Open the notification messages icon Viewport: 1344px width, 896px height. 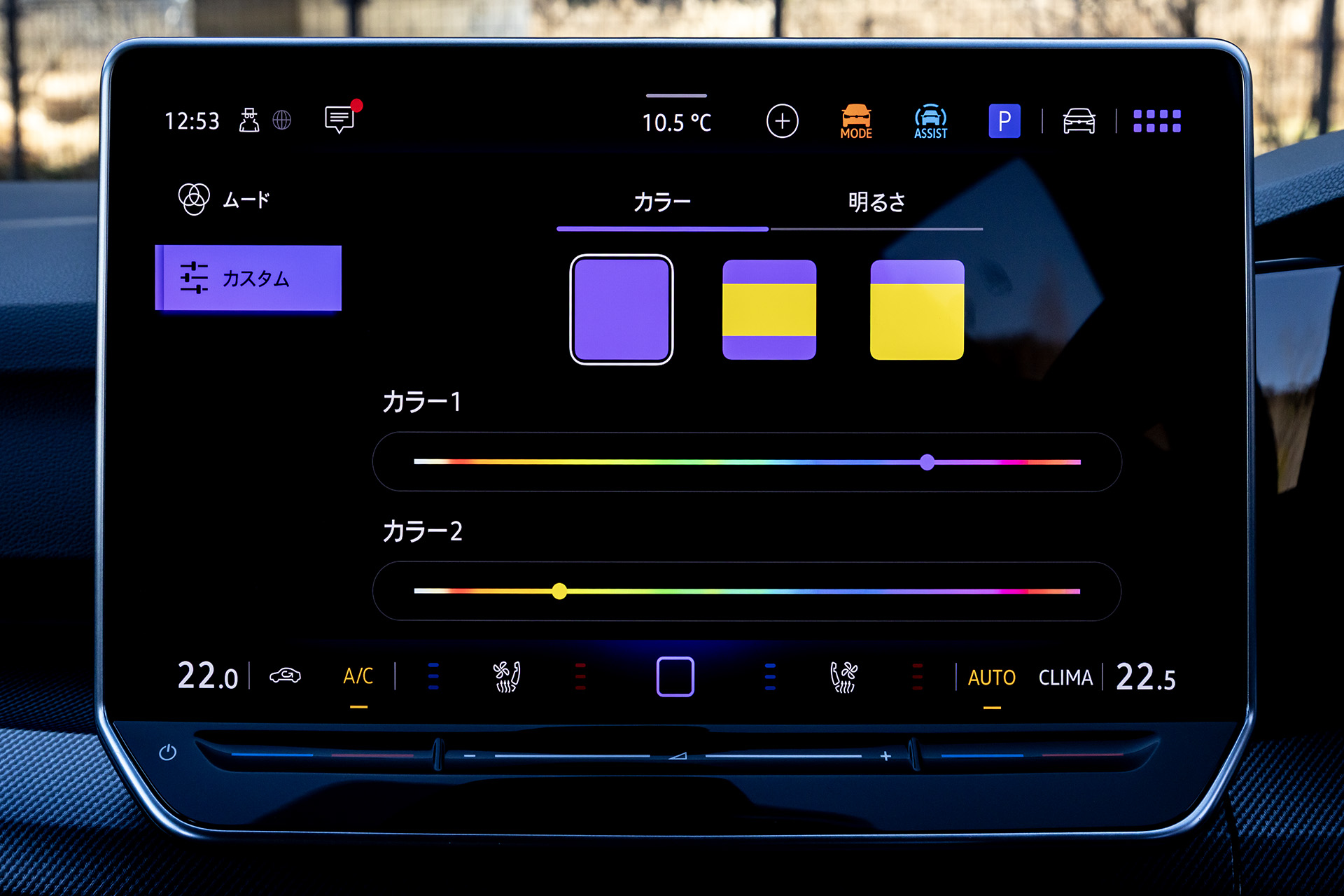click(340, 120)
